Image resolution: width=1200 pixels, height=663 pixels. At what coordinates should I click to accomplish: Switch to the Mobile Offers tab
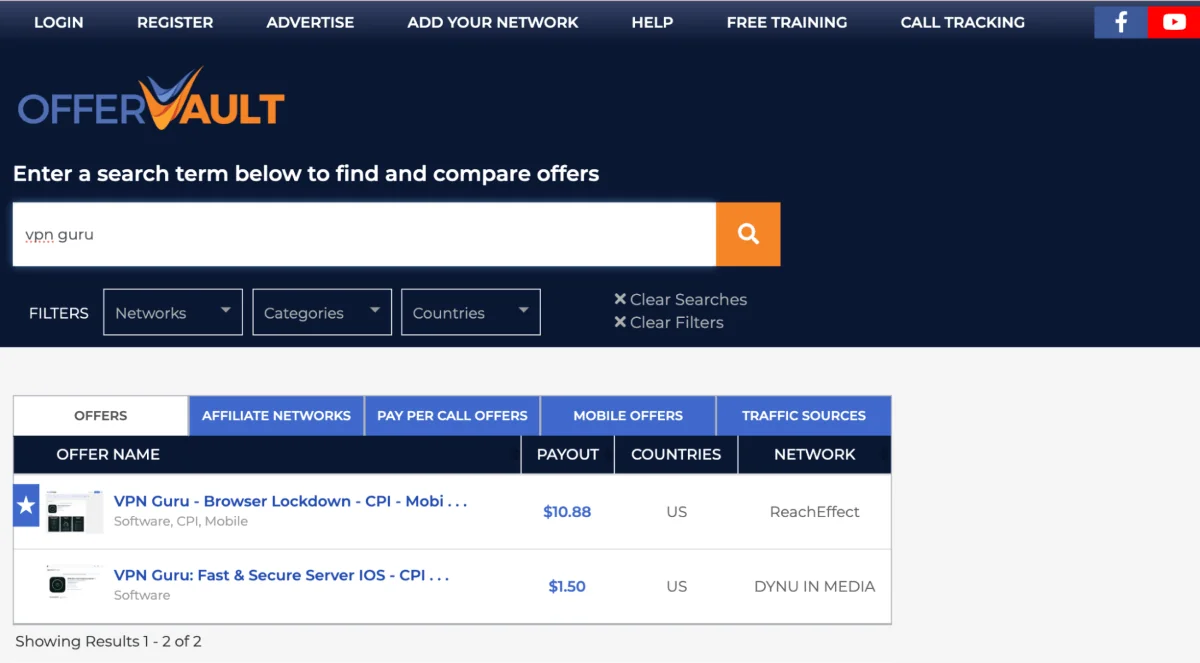tap(628, 416)
